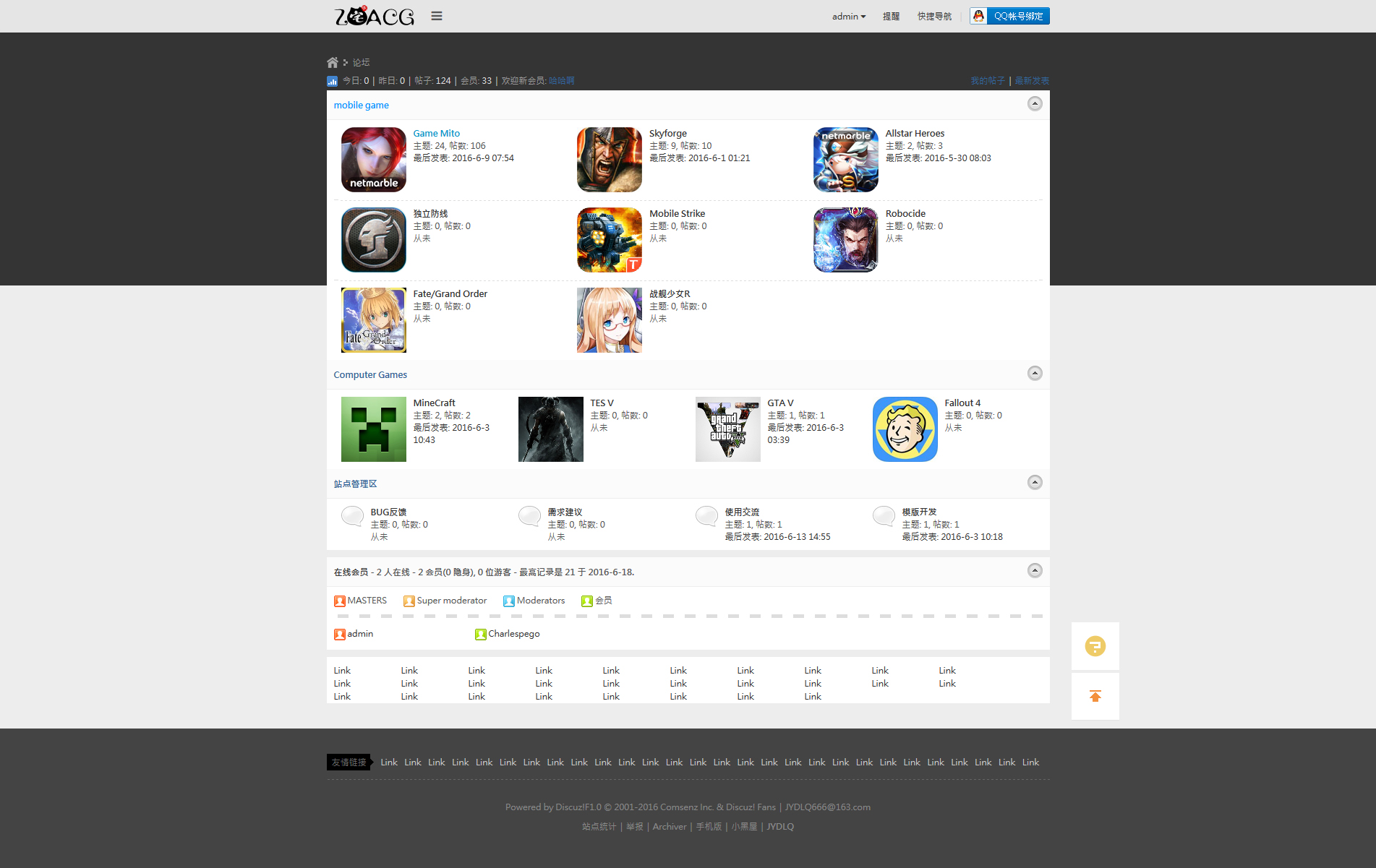
Task: Open the 快捷导航 quick navigation menu
Action: point(935,17)
